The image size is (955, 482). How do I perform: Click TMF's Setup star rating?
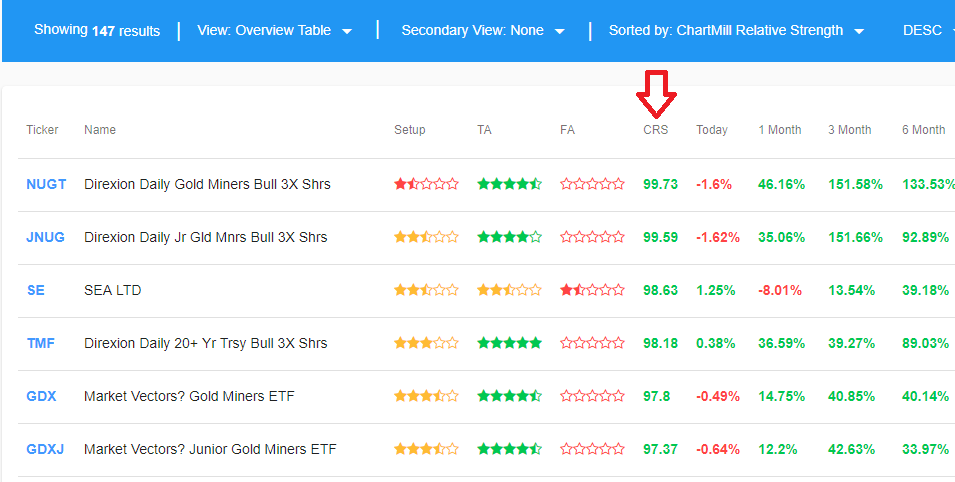(x=426, y=343)
